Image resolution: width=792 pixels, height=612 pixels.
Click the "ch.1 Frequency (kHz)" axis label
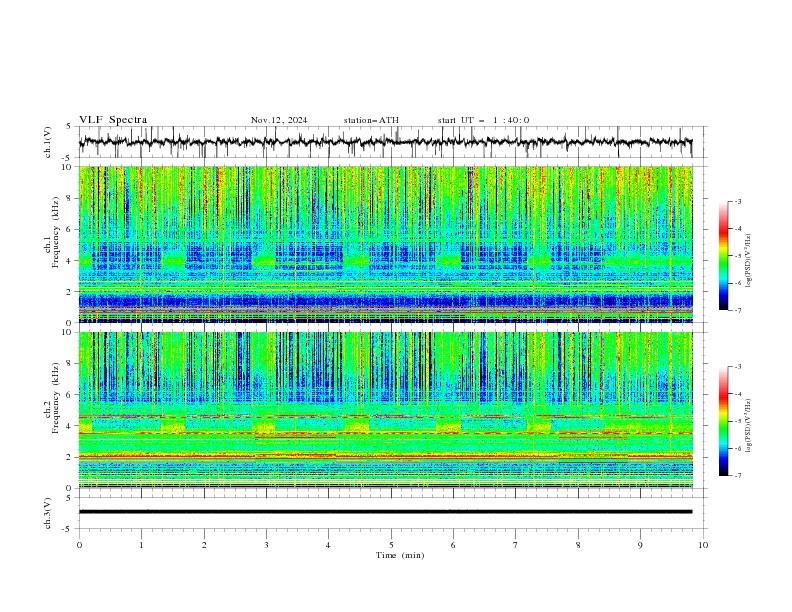pyautogui.click(x=52, y=230)
